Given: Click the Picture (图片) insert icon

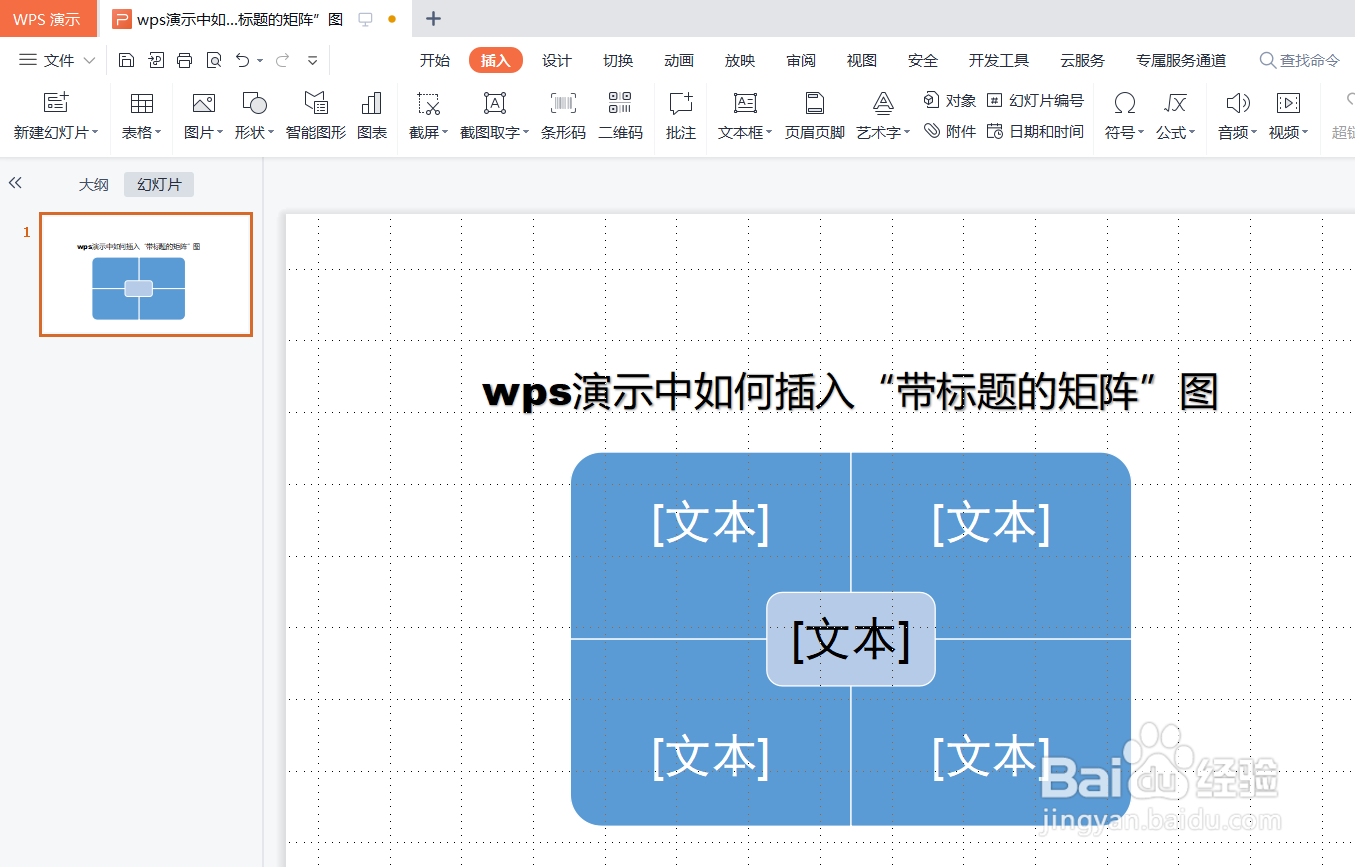Looking at the screenshot, I should (204, 102).
